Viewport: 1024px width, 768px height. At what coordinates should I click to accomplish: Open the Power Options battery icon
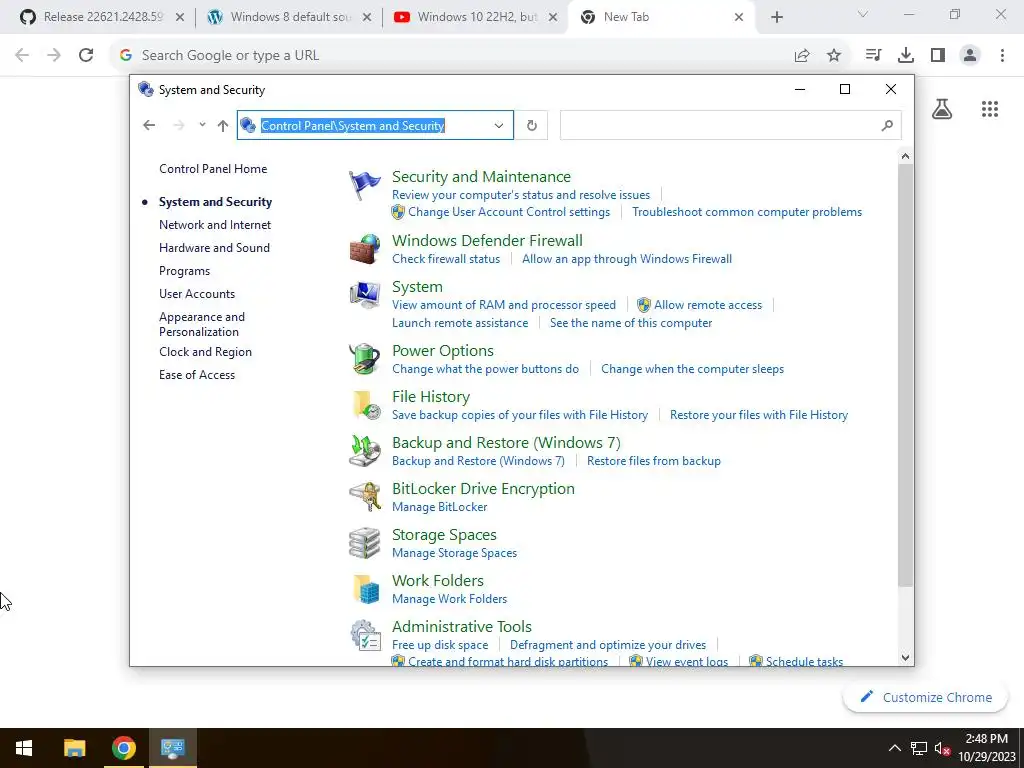[x=364, y=359]
